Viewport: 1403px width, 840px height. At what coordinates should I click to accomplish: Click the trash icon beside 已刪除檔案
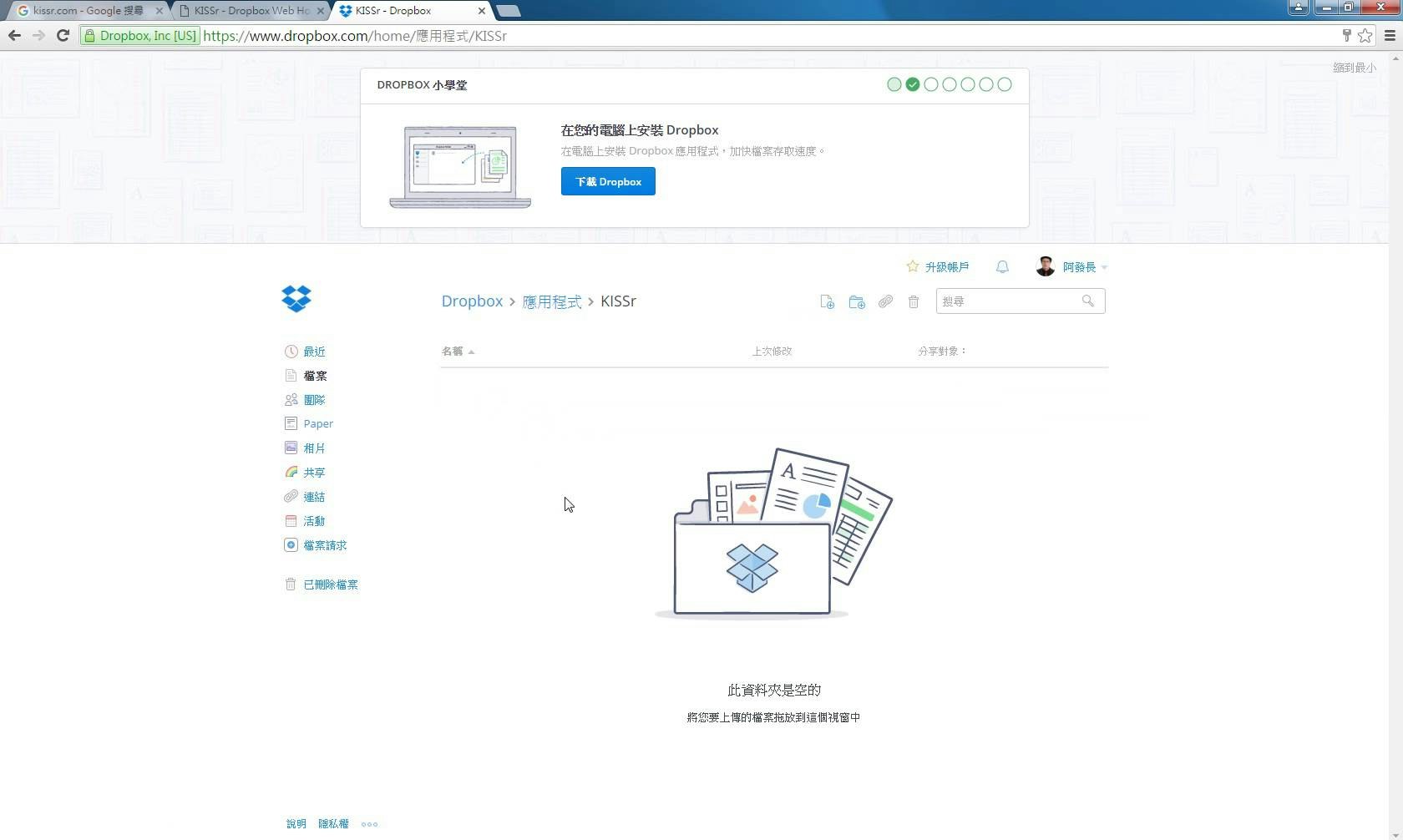tap(291, 584)
